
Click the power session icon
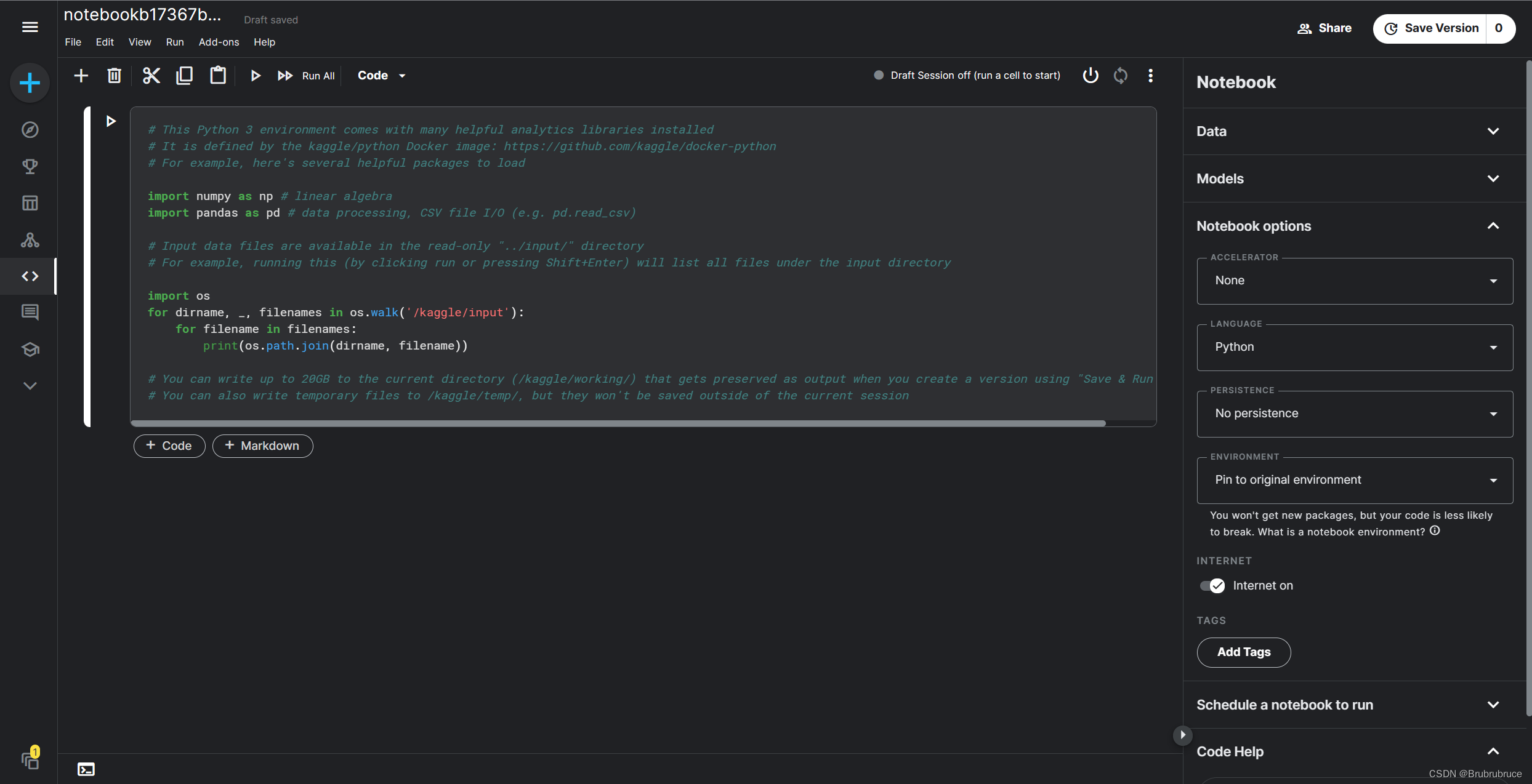coord(1091,76)
